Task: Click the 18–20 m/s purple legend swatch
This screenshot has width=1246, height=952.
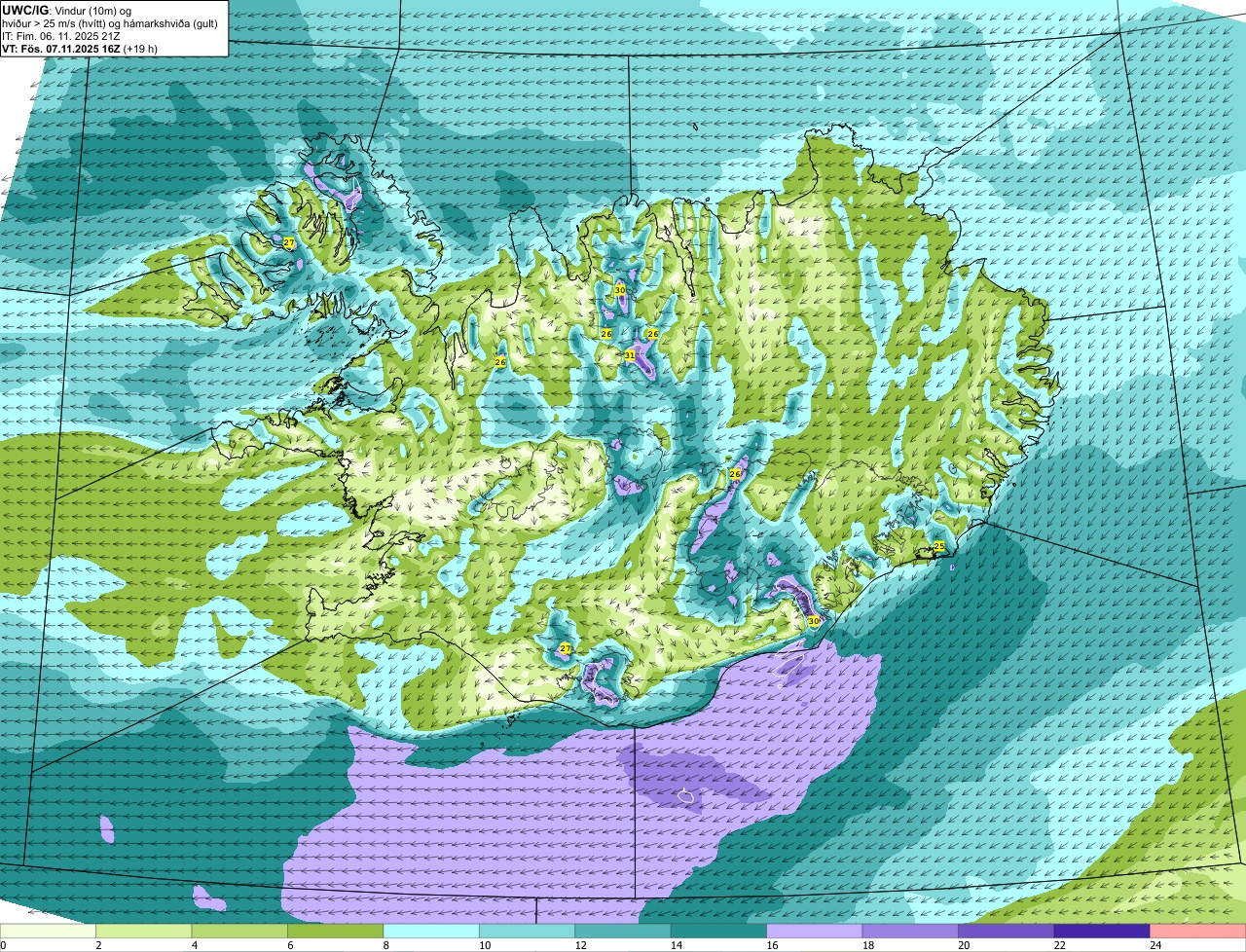Action: click(911, 932)
